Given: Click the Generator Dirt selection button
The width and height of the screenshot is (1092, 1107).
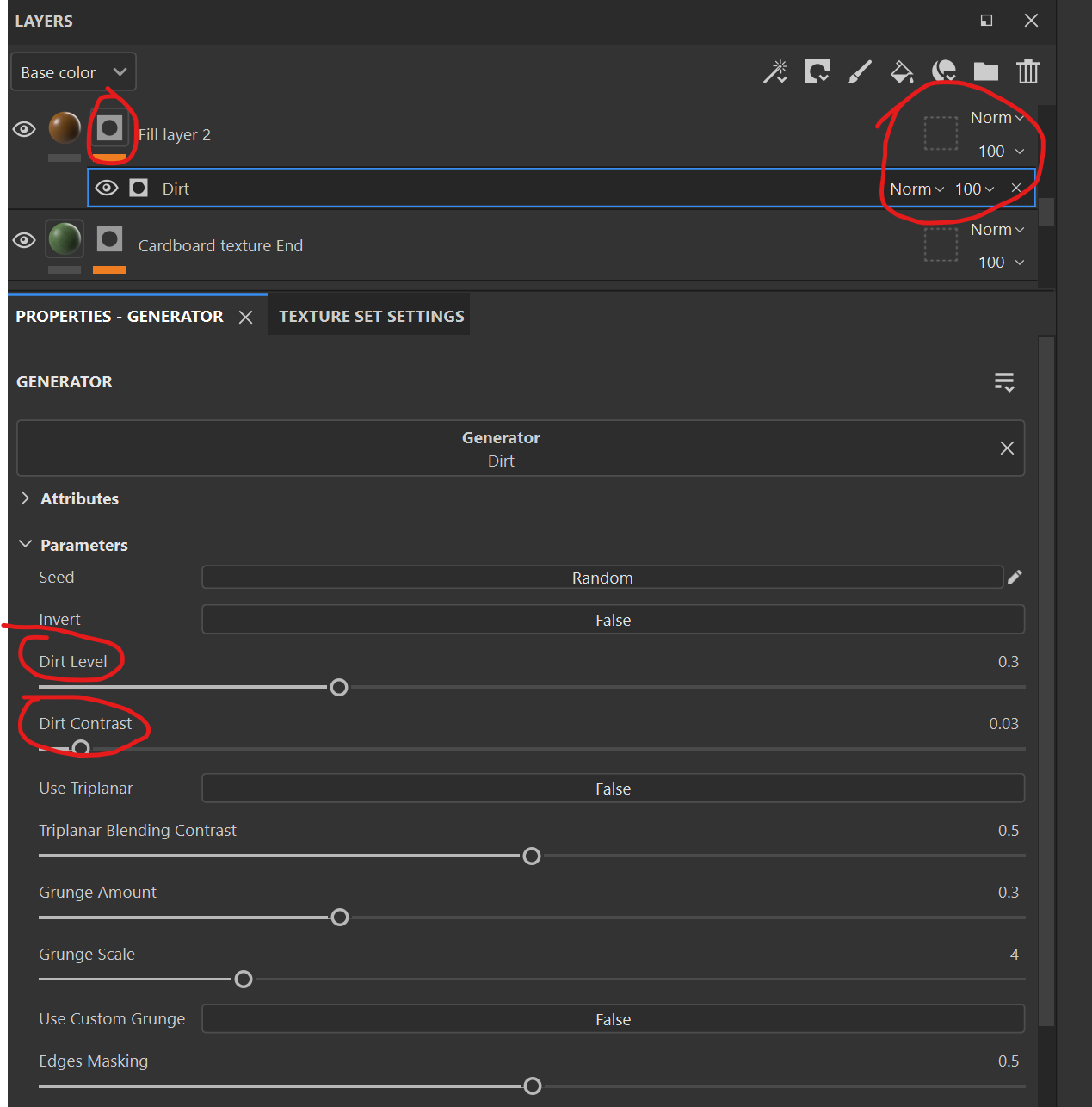Looking at the screenshot, I should point(521,448).
